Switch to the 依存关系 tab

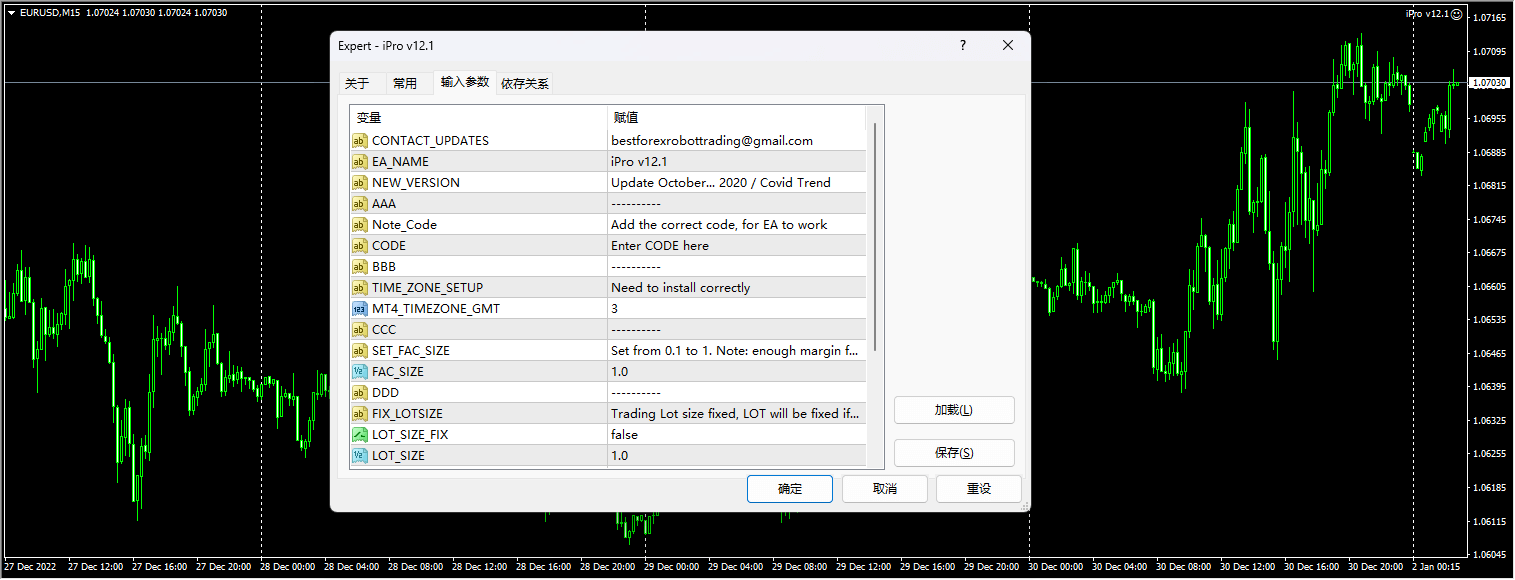(524, 83)
